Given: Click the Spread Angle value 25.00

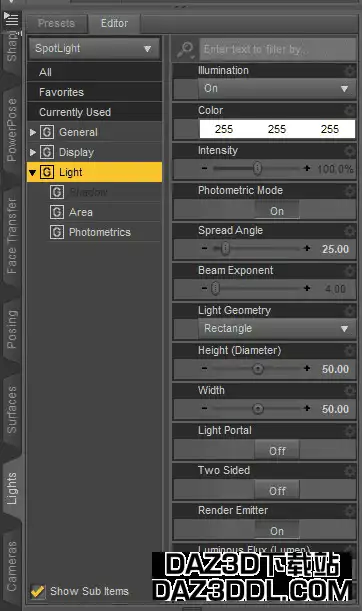Looking at the screenshot, I should 335,249.
